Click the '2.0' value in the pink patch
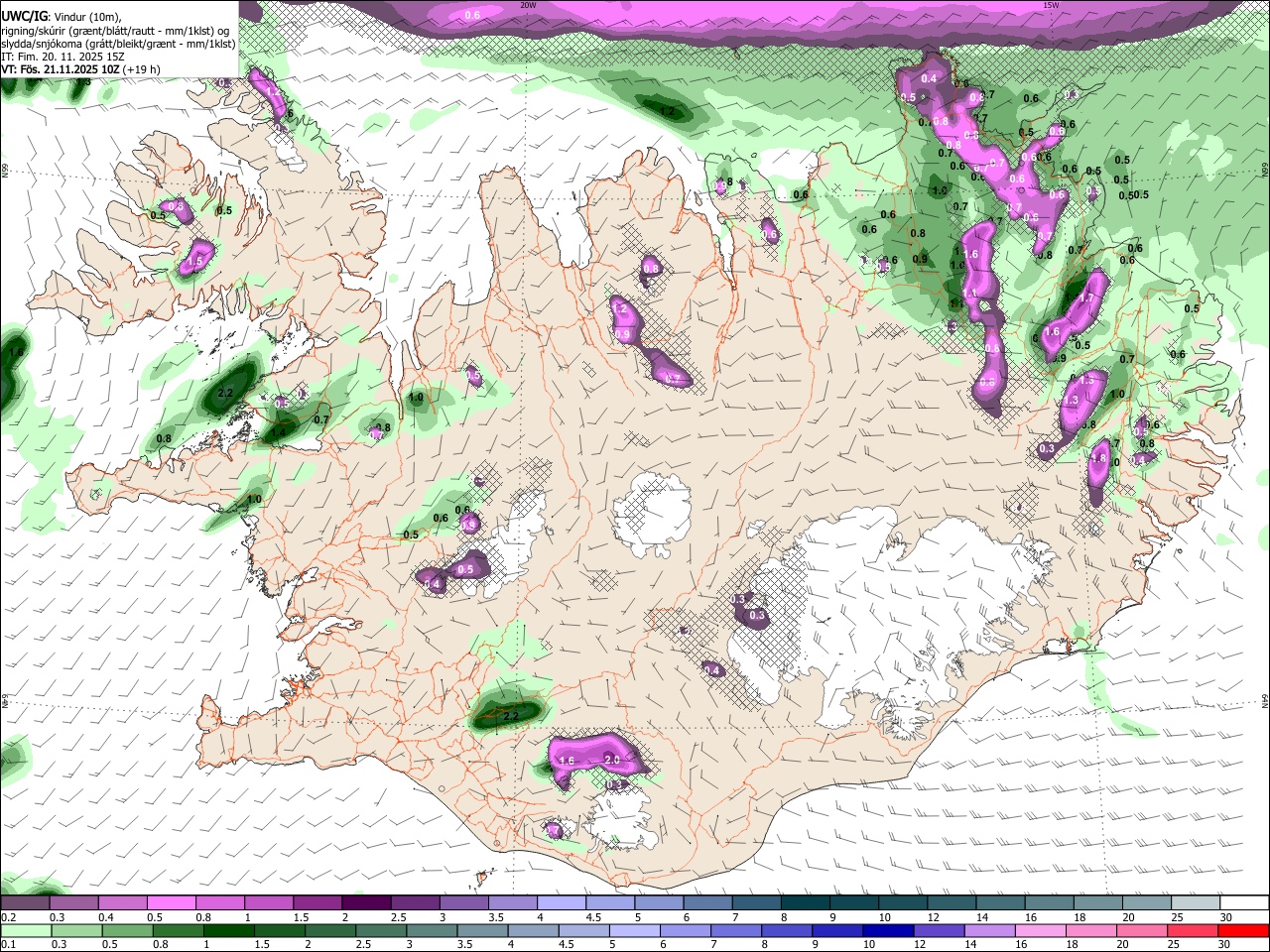The width and height of the screenshot is (1270, 952). pyautogui.click(x=611, y=760)
